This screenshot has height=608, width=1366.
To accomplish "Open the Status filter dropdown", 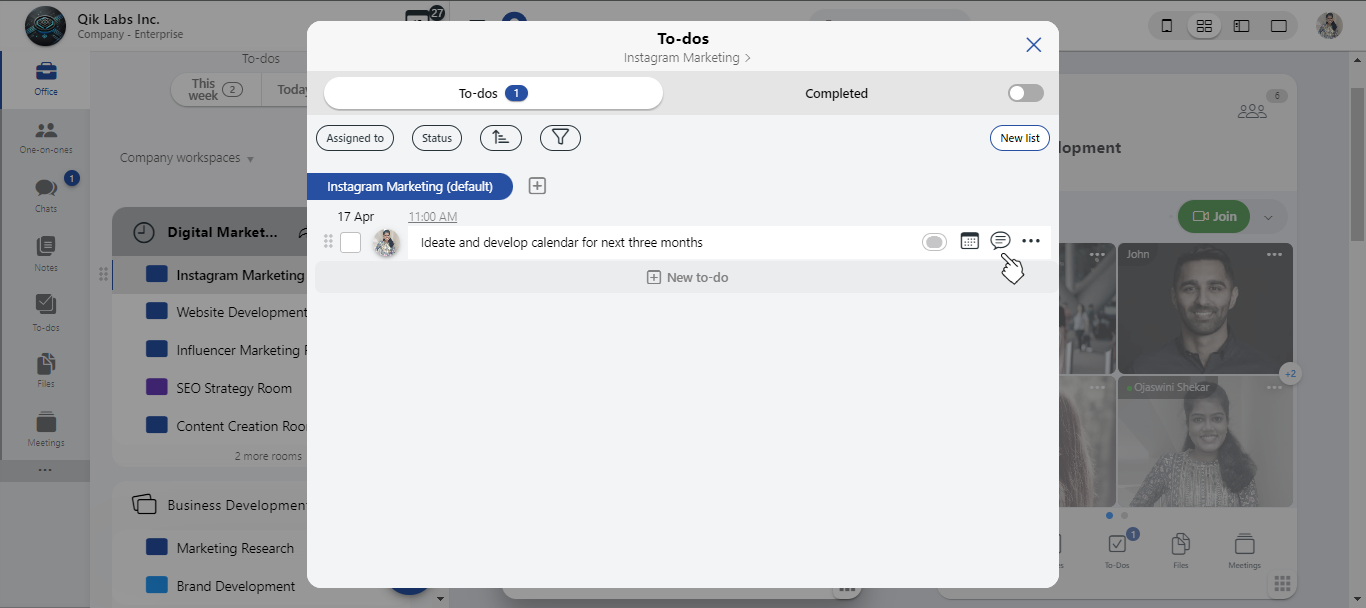I will pos(437,138).
